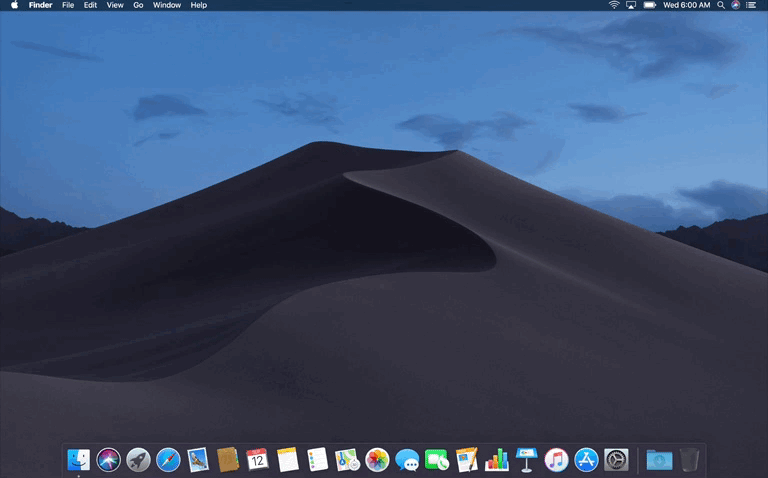Open the Edit menu
This screenshot has width=768, height=478.
click(x=90, y=5)
